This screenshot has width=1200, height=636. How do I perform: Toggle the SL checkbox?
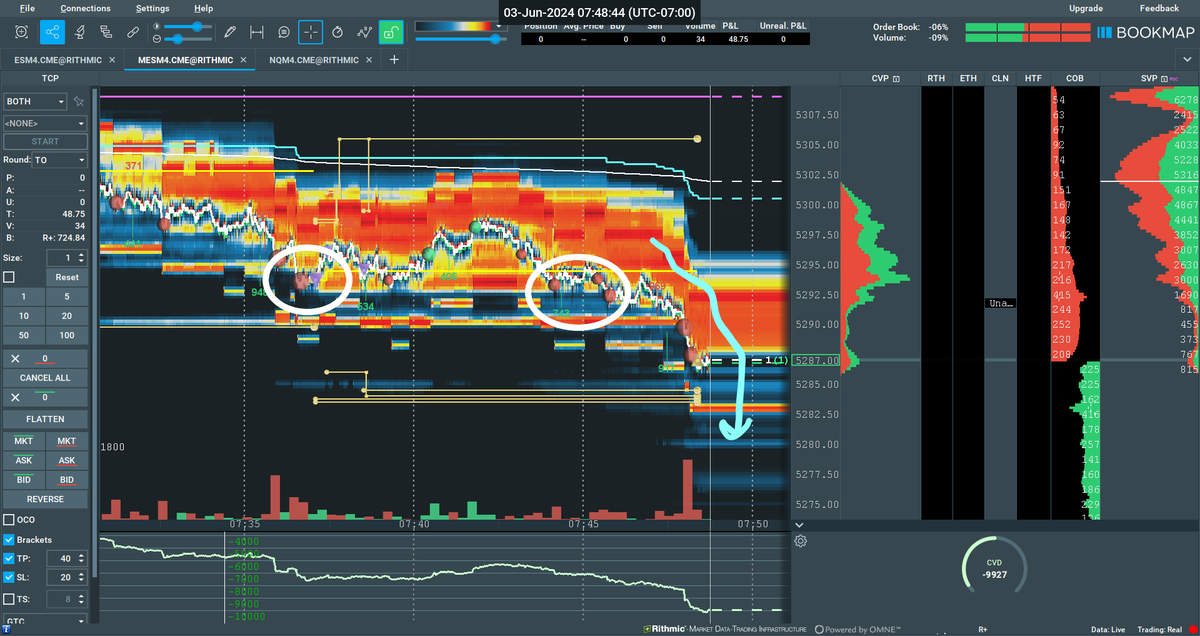[9, 579]
